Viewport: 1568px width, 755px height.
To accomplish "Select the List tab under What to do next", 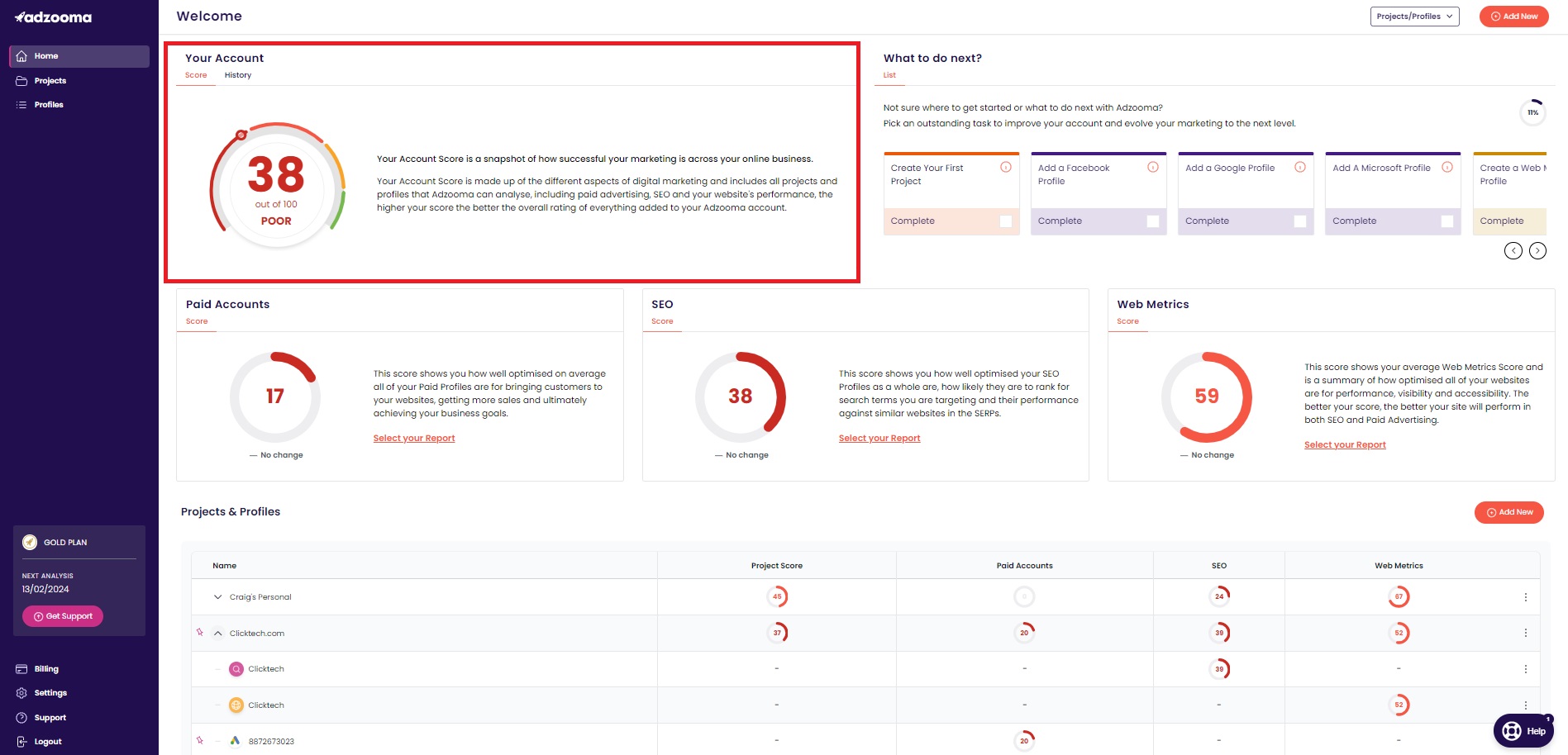I will (889, 75).
